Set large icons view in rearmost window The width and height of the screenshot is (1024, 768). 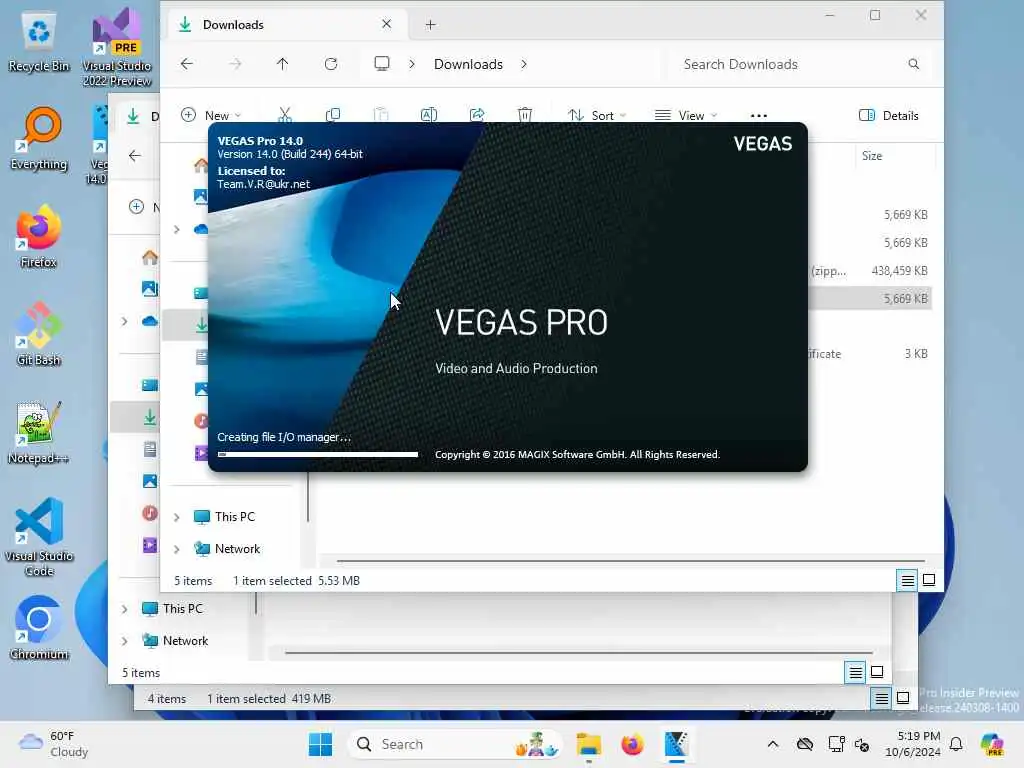(x=903, y=699)
